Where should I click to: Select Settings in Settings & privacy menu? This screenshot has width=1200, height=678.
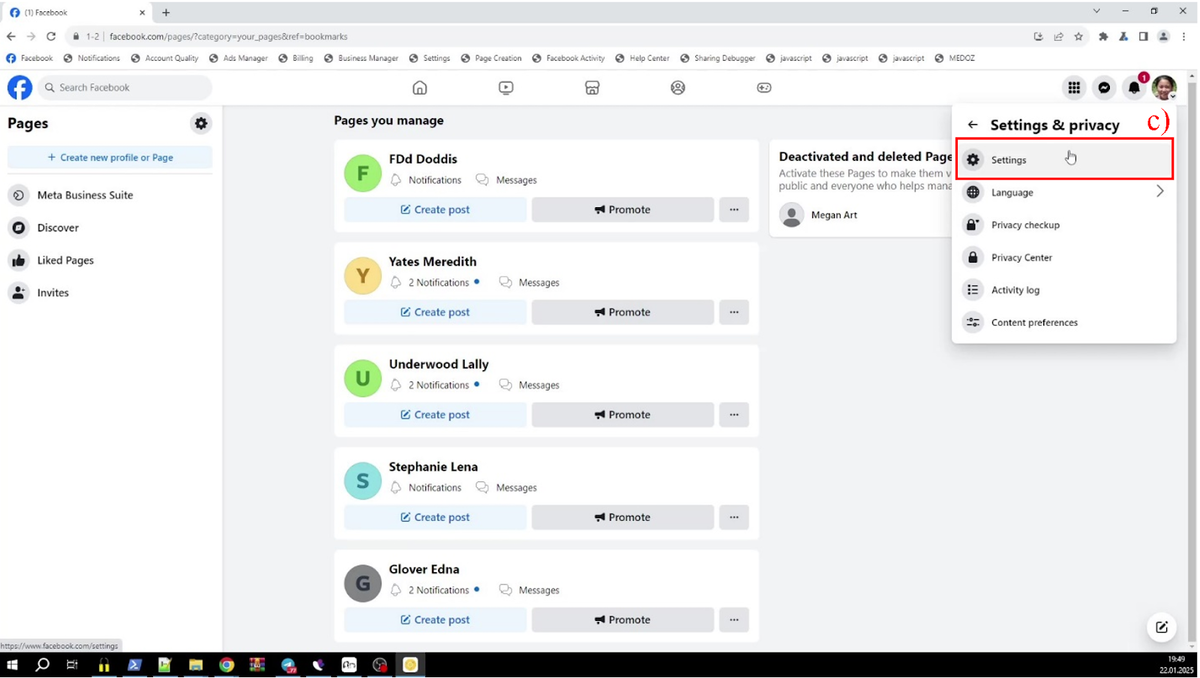click(1064, 160)
